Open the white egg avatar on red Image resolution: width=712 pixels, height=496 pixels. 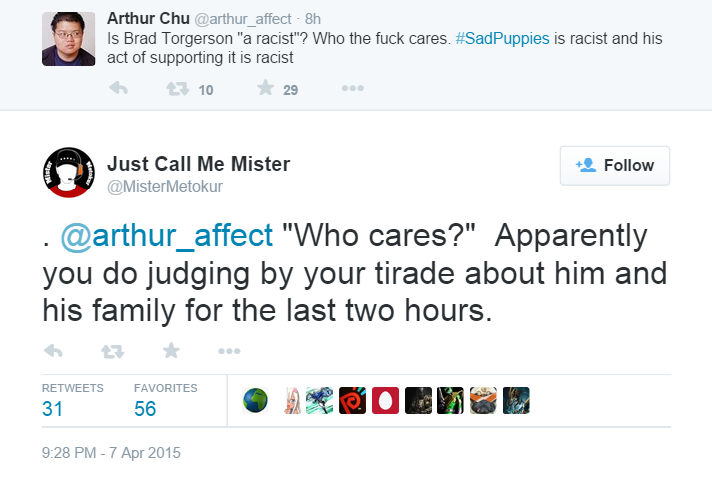[386, 400]
